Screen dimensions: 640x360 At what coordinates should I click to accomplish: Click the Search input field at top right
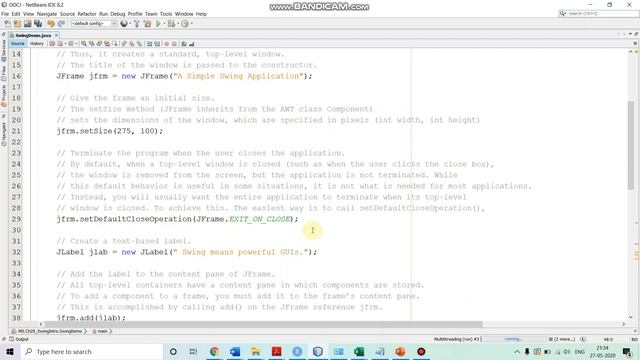pyautogui.click(x=598, y=13)
